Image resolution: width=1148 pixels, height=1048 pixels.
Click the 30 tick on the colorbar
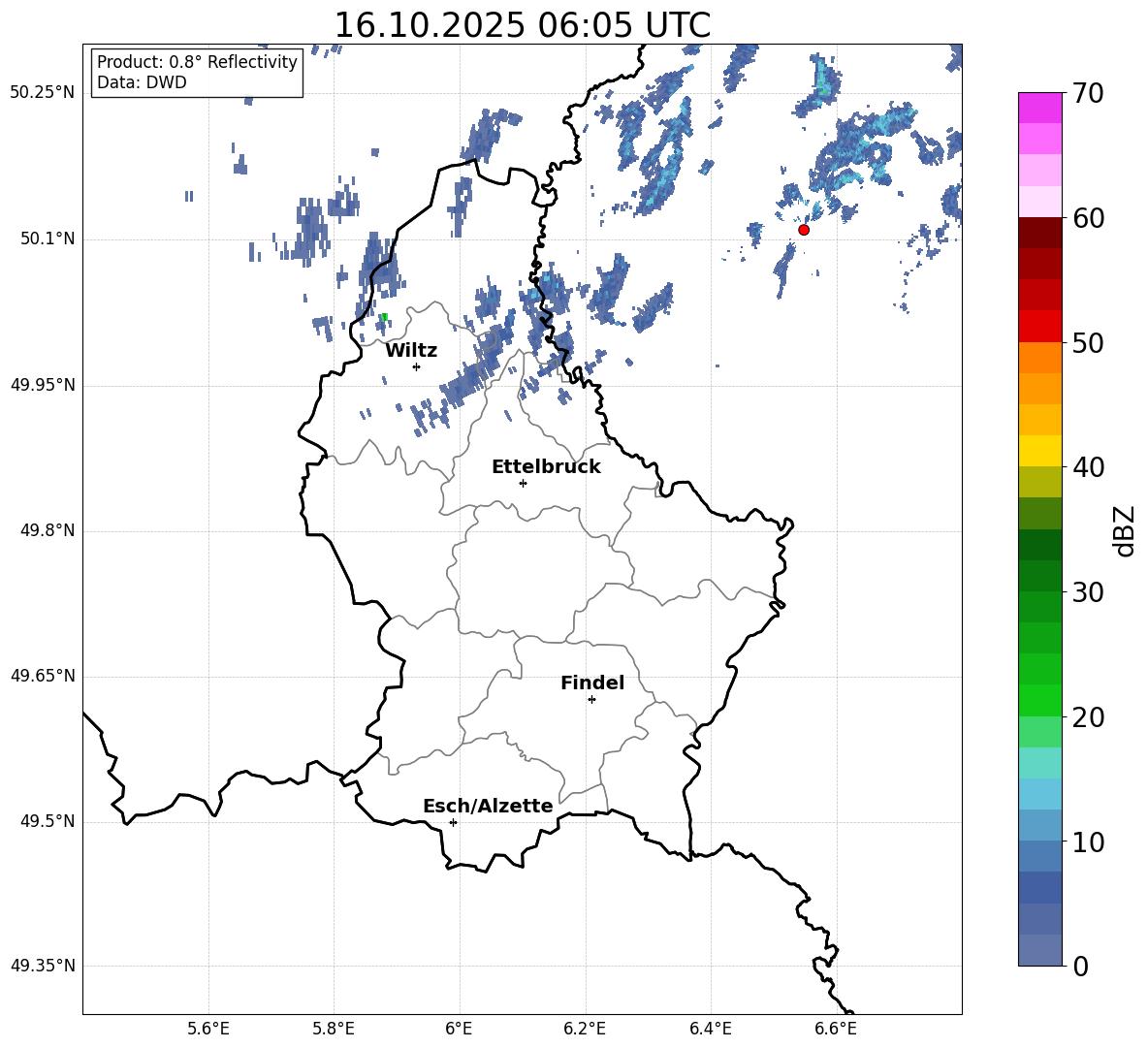coord(1088,591)
